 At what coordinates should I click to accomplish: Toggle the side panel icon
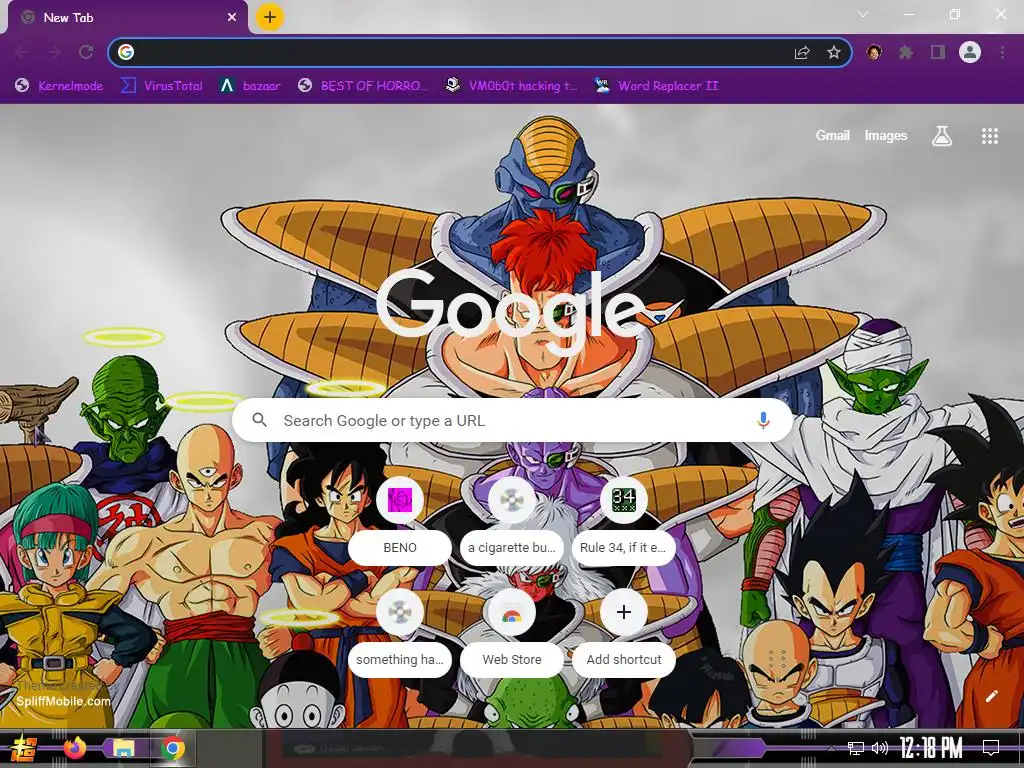pos(938,52)
